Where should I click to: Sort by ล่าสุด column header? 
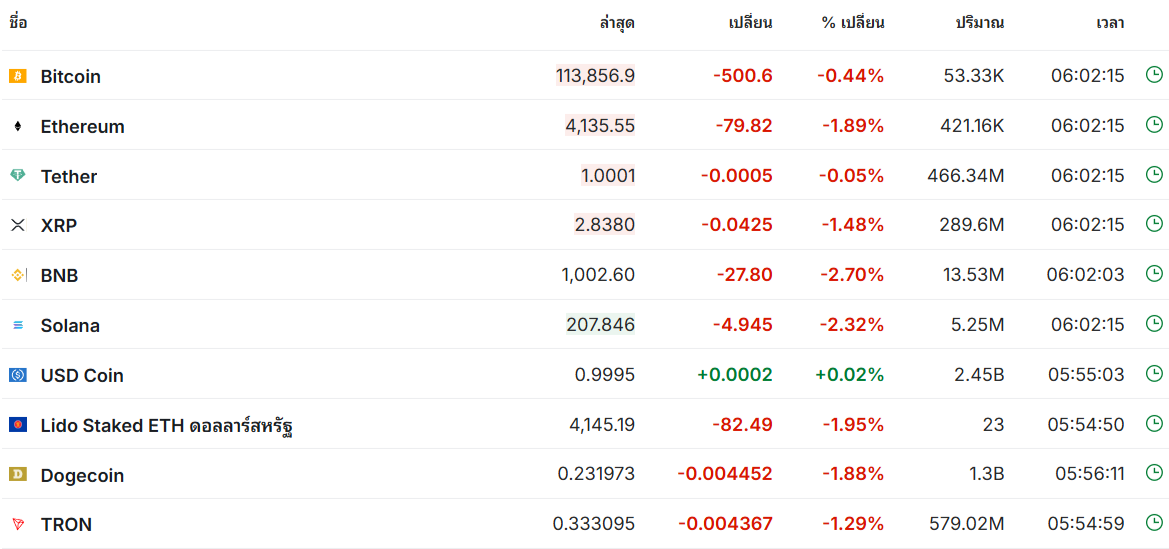coord(617,22)
